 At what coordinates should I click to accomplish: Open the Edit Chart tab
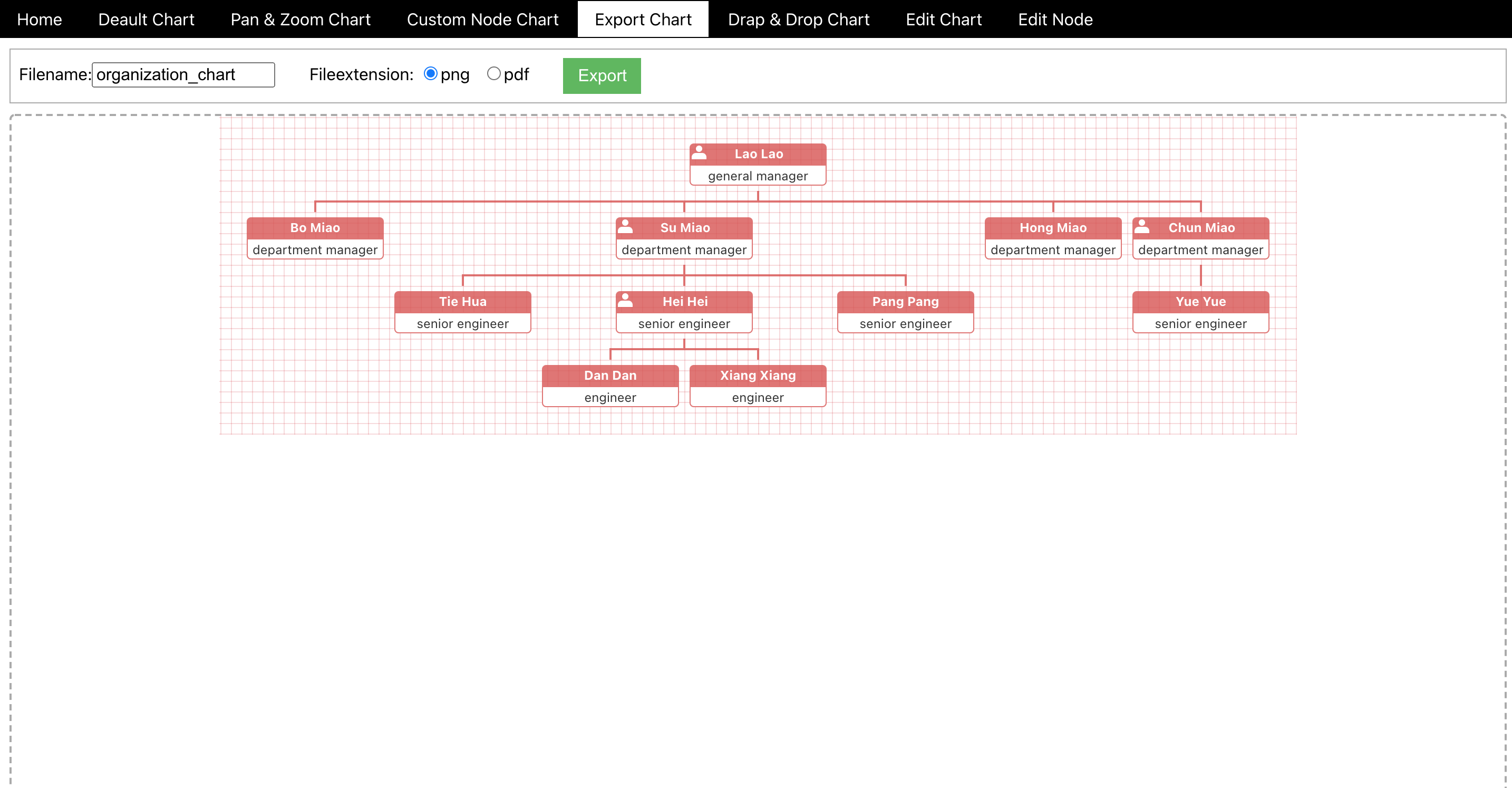coord(943,20)
